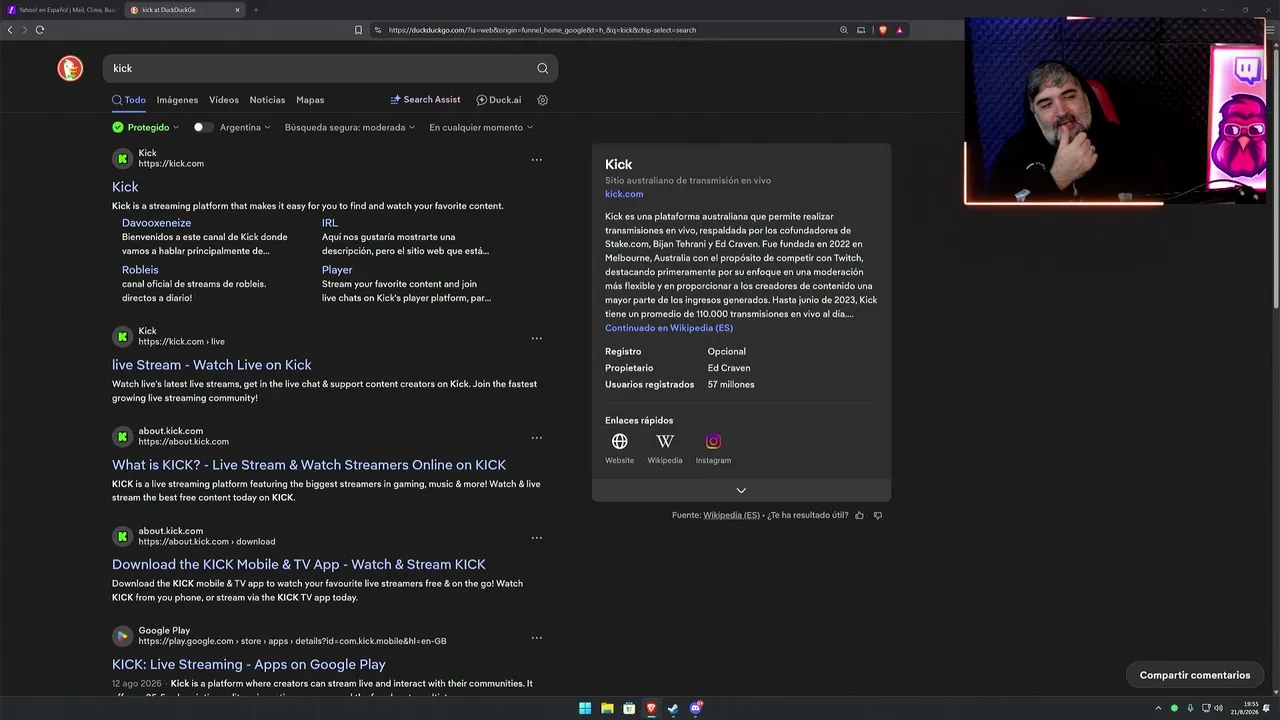Click the Wikipedia (ES) source link
This screenshot has width=1280, height=720.
tap(731, 516)
